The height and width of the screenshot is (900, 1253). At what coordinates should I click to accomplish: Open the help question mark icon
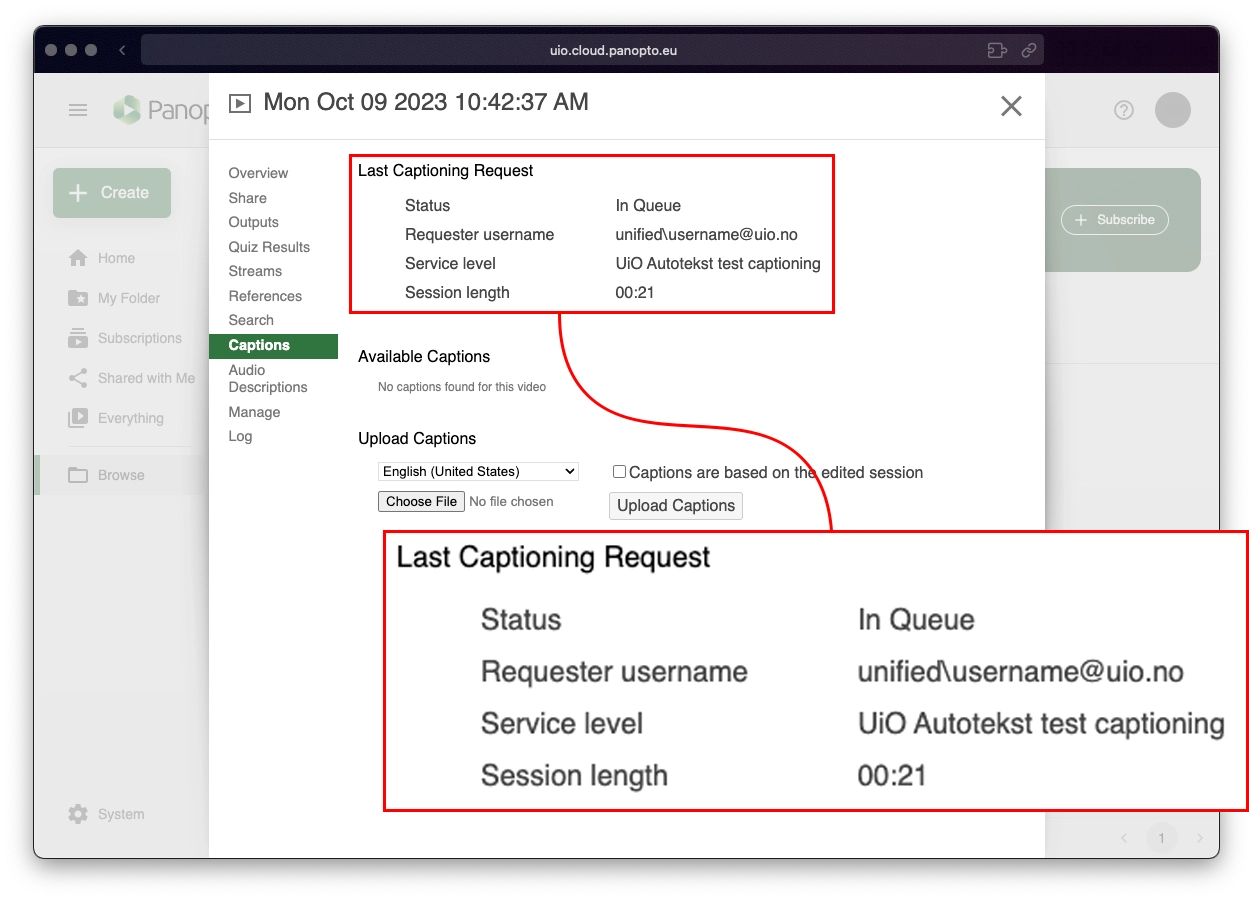point(1124,110)
